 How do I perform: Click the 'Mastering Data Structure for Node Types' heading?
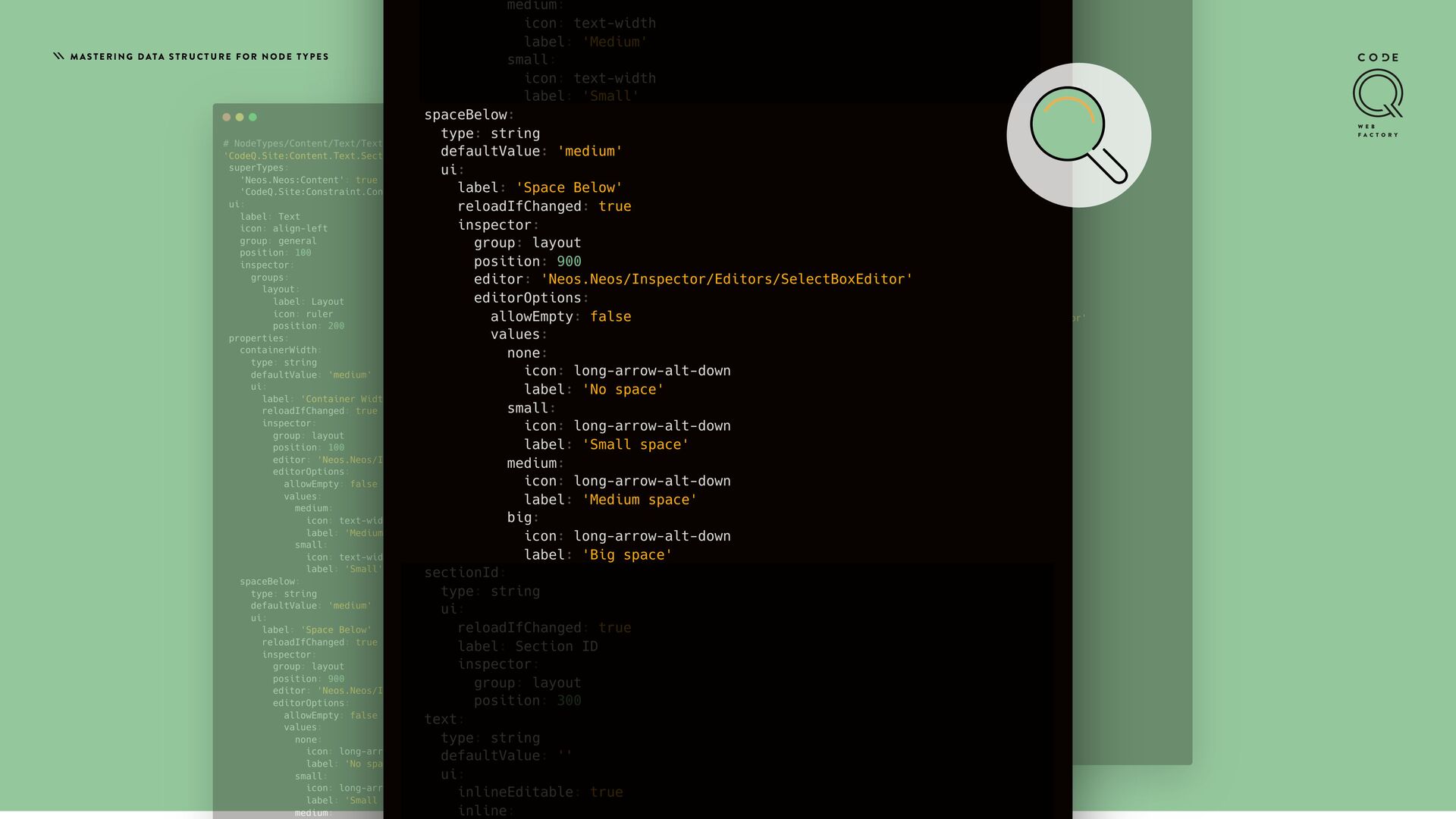click(x=199, y=57)
